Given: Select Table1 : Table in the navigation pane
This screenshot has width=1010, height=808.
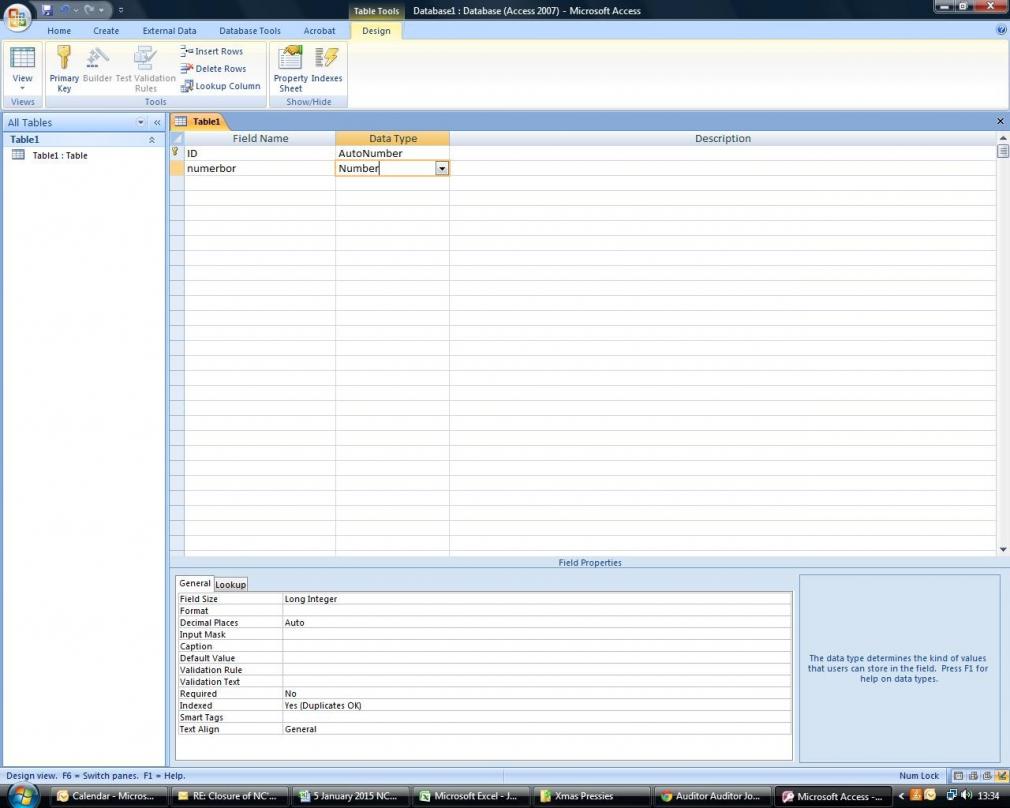Looking at the screenshot, I should [60, 155].
